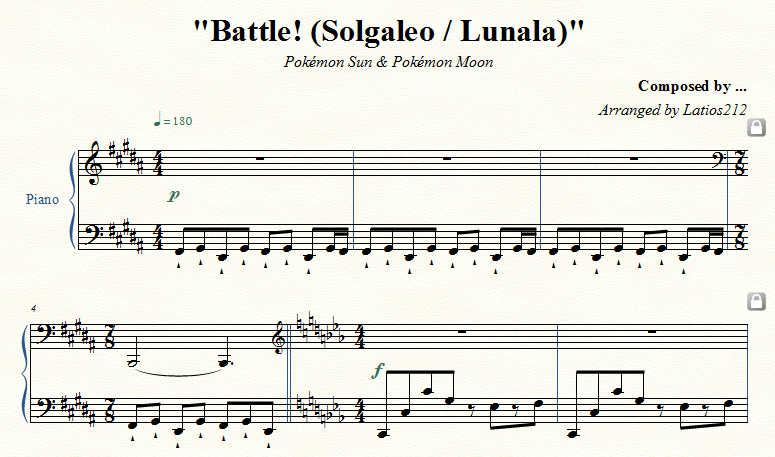Click the tempo marking quarter note 180
The height and width of the screenshot is (457, 775).
click(x=173, y=120)
